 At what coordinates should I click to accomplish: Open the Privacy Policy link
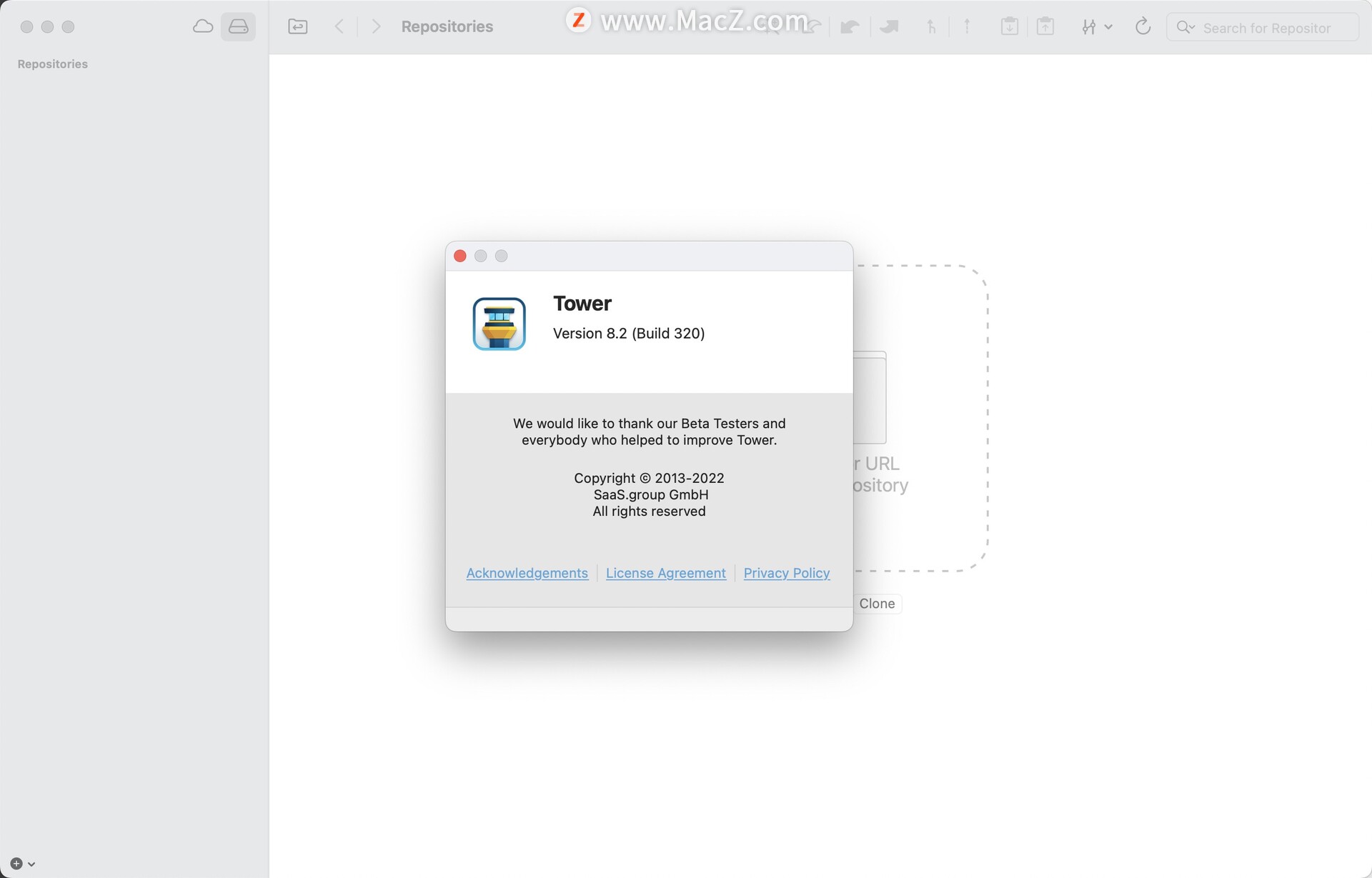tap(787, 573)
